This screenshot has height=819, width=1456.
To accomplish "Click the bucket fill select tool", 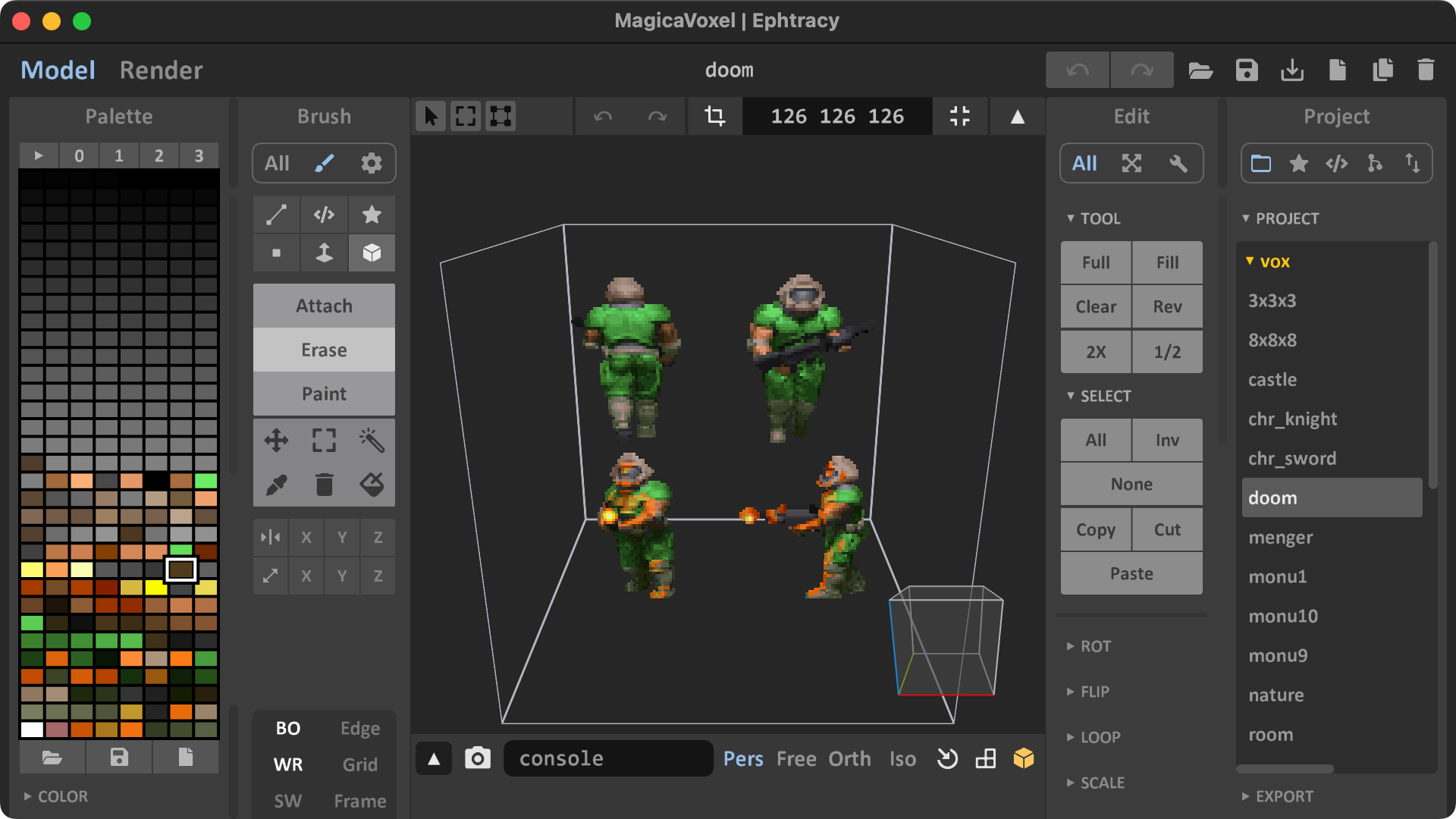I will (370, 482).
